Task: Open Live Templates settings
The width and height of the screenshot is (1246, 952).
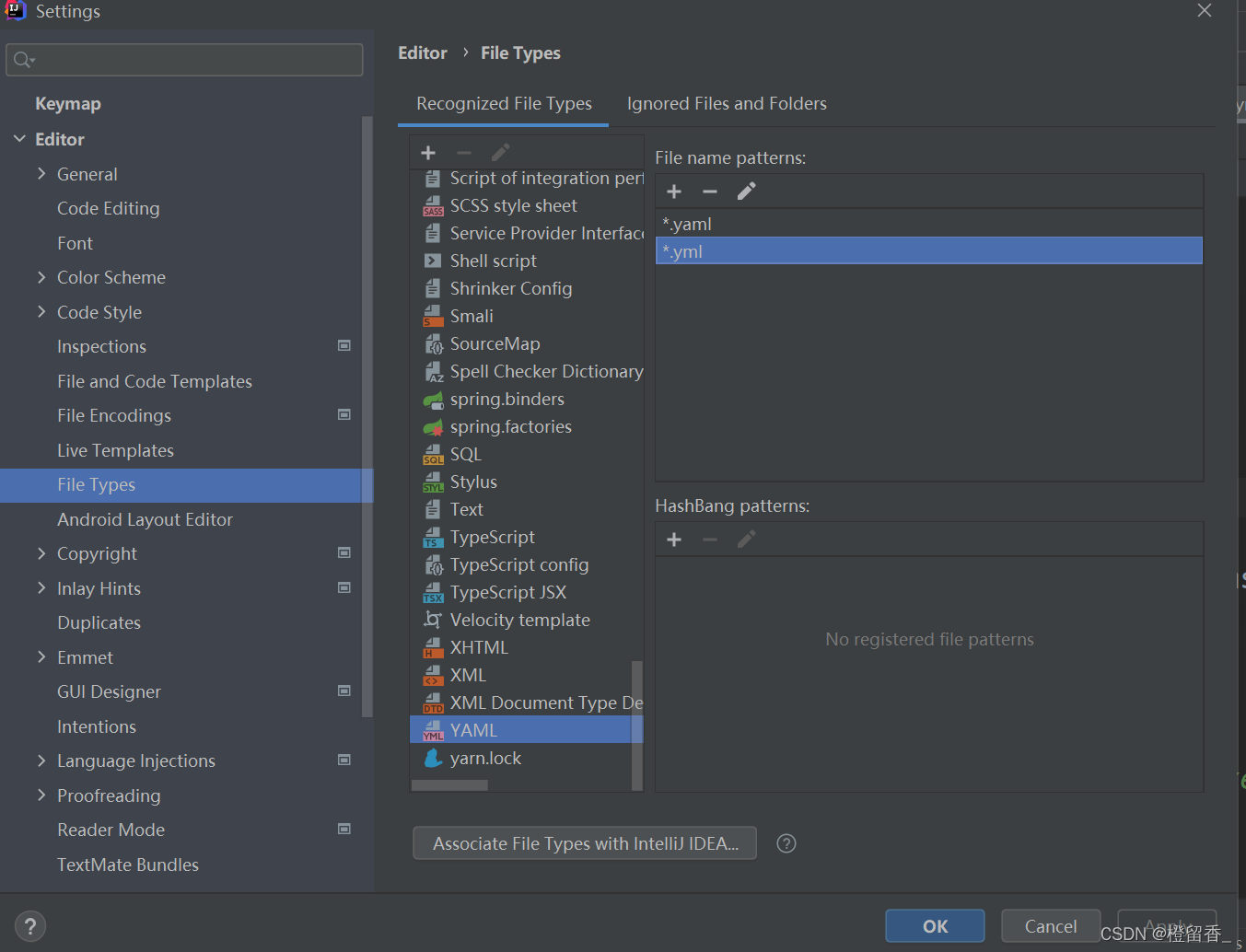Action: [x=115, y=450]
